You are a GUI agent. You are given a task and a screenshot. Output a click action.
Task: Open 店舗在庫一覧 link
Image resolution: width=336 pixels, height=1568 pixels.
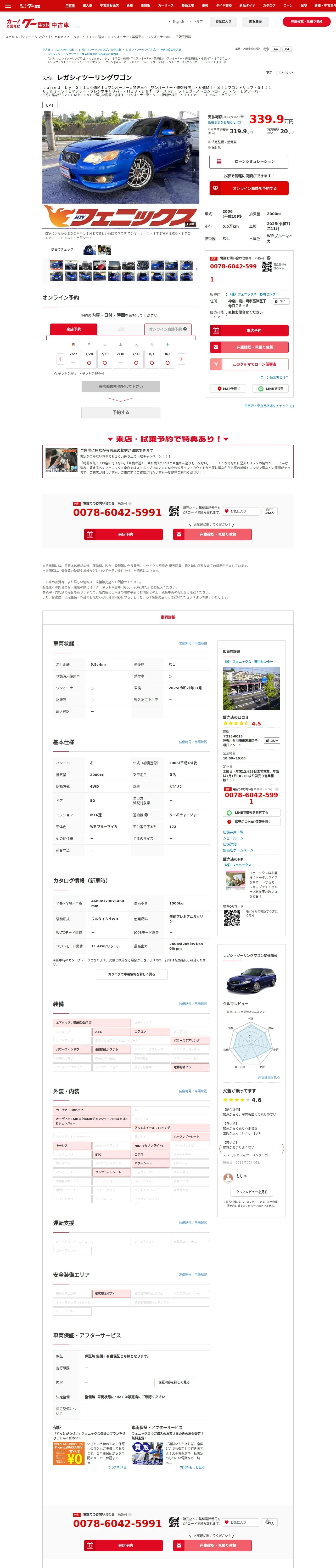(233, 832)
